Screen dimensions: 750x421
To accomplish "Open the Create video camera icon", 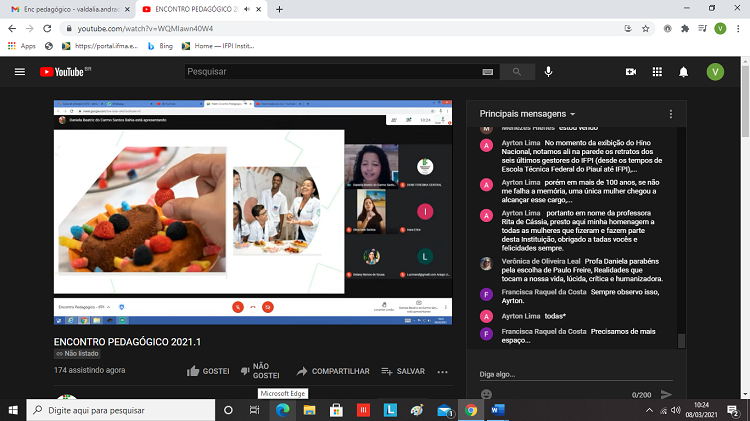I will coord(631,72).
